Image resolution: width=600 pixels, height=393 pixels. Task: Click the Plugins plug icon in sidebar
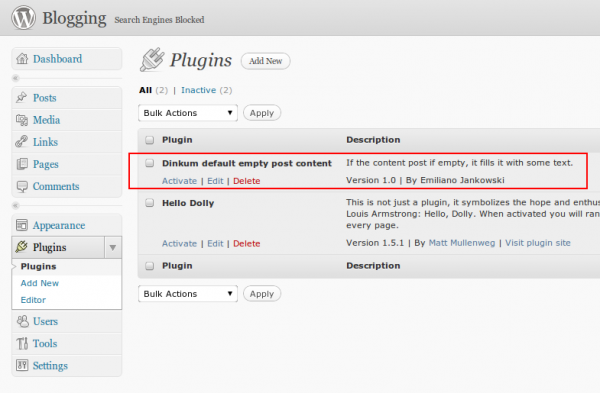[x=21, y=247]
